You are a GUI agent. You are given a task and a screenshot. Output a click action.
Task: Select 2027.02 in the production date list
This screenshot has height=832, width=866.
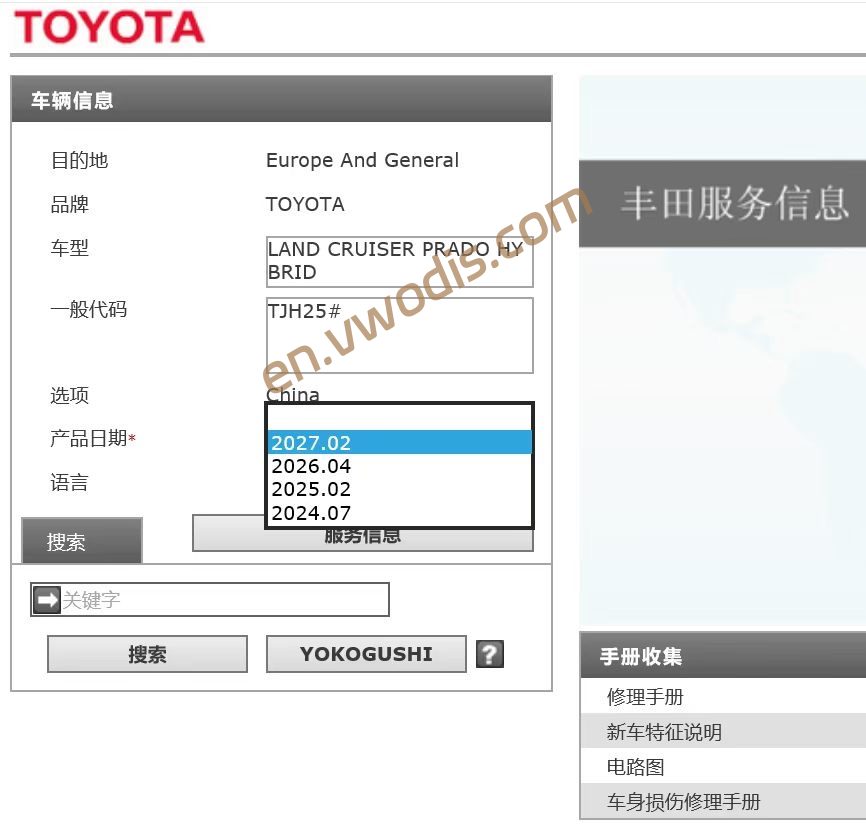400,443
